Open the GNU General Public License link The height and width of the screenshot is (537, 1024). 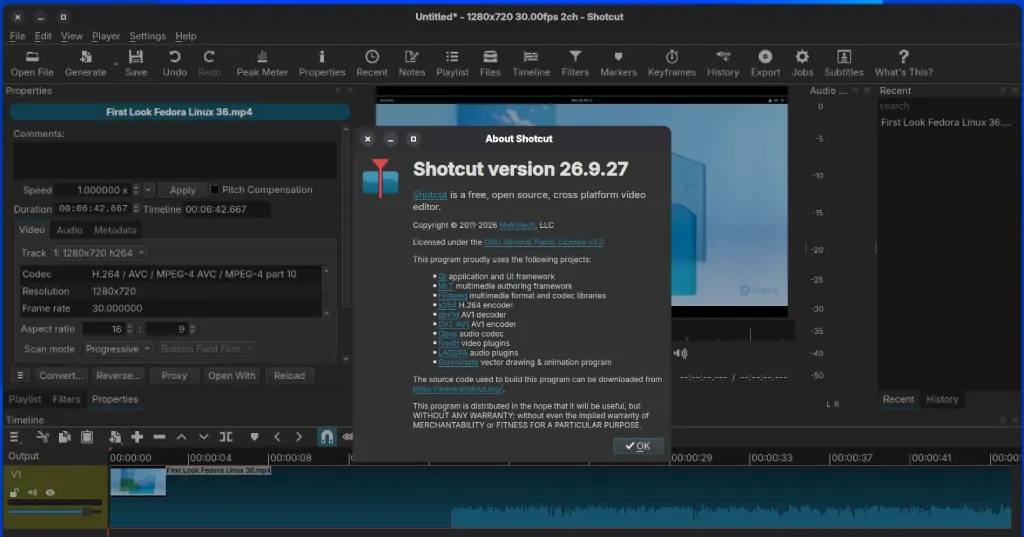pos(543,242)
